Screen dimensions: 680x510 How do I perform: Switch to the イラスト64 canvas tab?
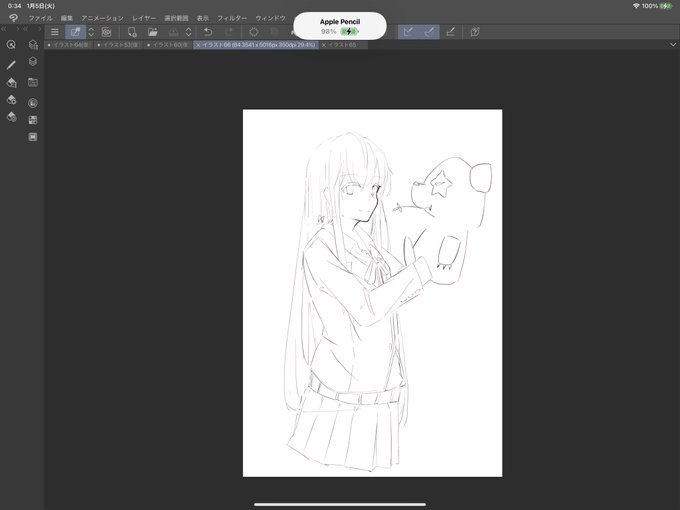click(x=69, y=45)
